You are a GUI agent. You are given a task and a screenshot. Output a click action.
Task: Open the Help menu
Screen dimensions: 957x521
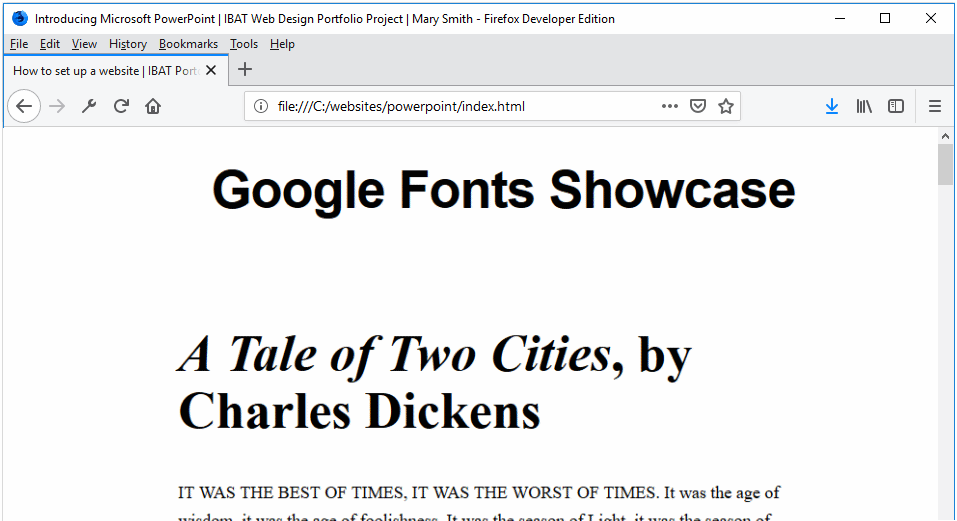tap(282, 44)
